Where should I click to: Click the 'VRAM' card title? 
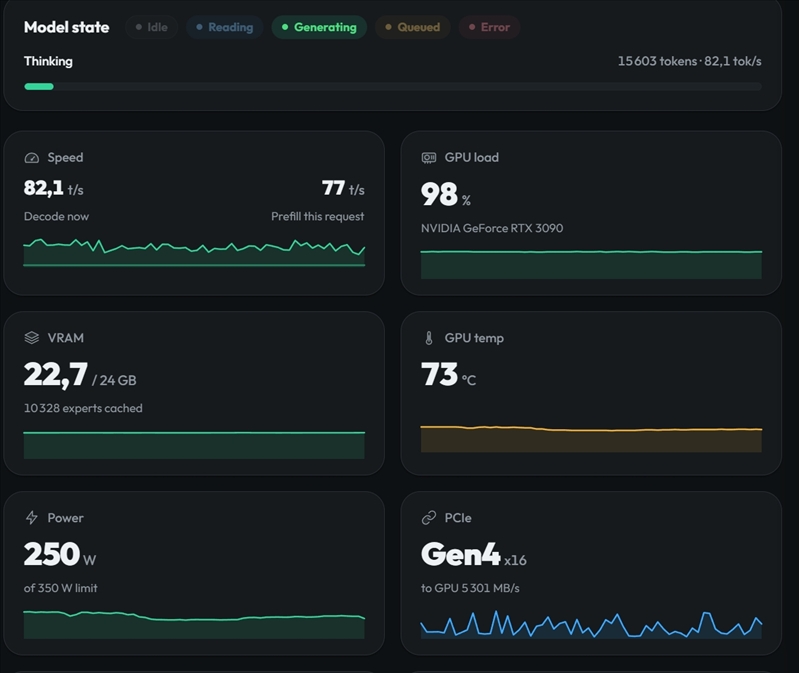tap(66, 338)
